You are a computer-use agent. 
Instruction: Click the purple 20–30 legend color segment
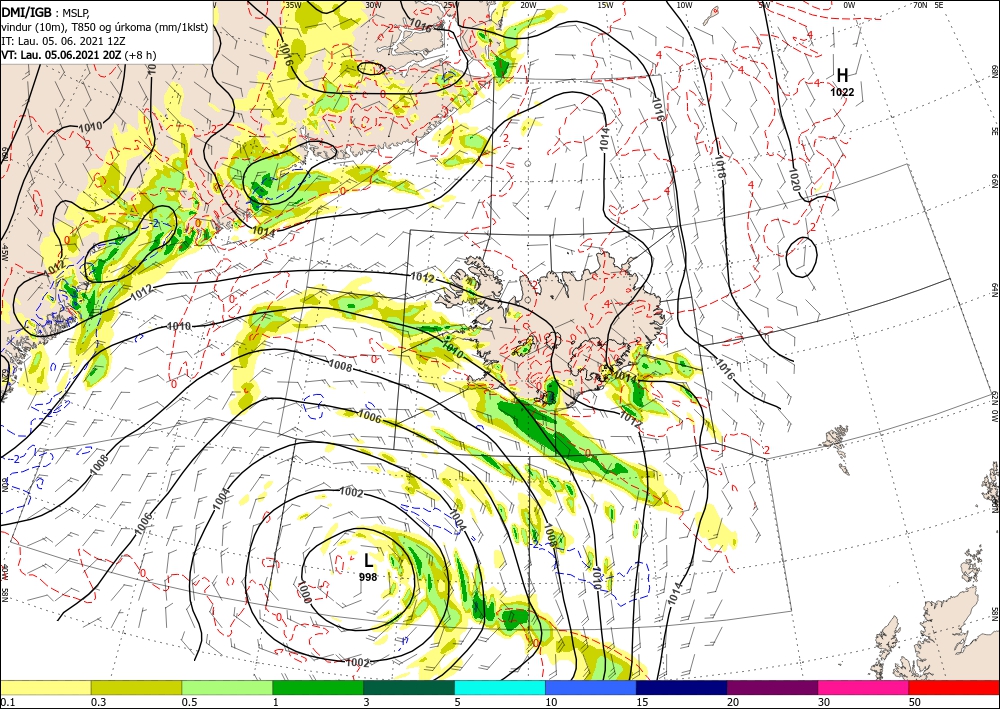pos(772,687)
